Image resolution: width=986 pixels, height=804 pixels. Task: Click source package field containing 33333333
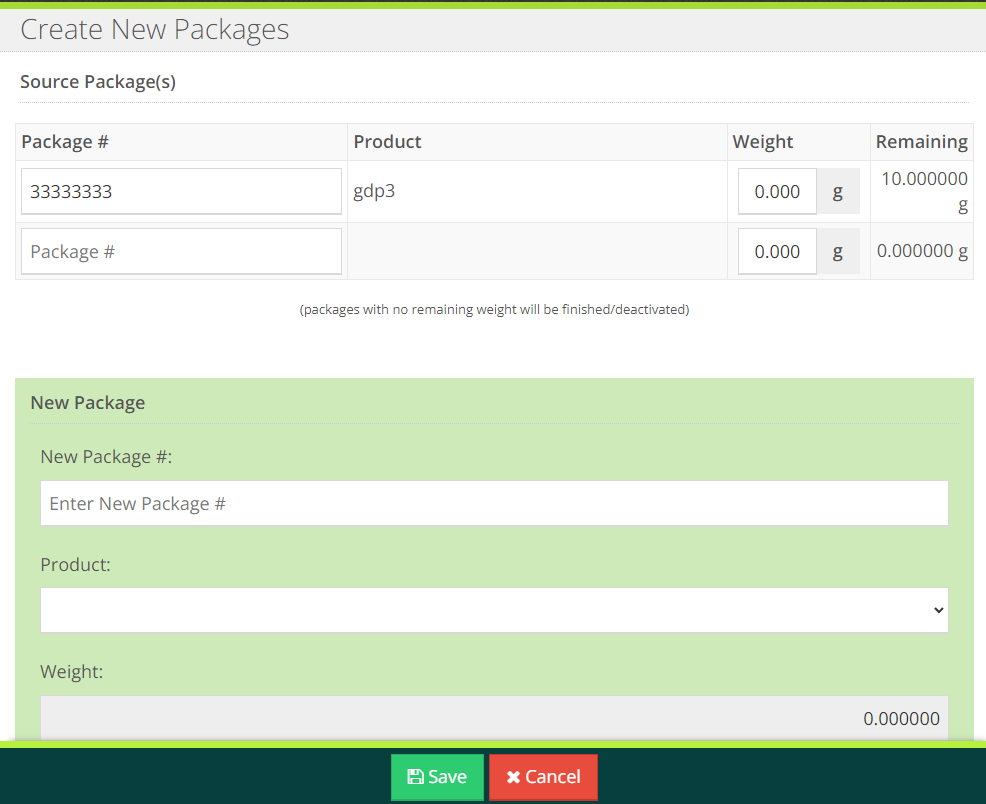coord(181,191)
